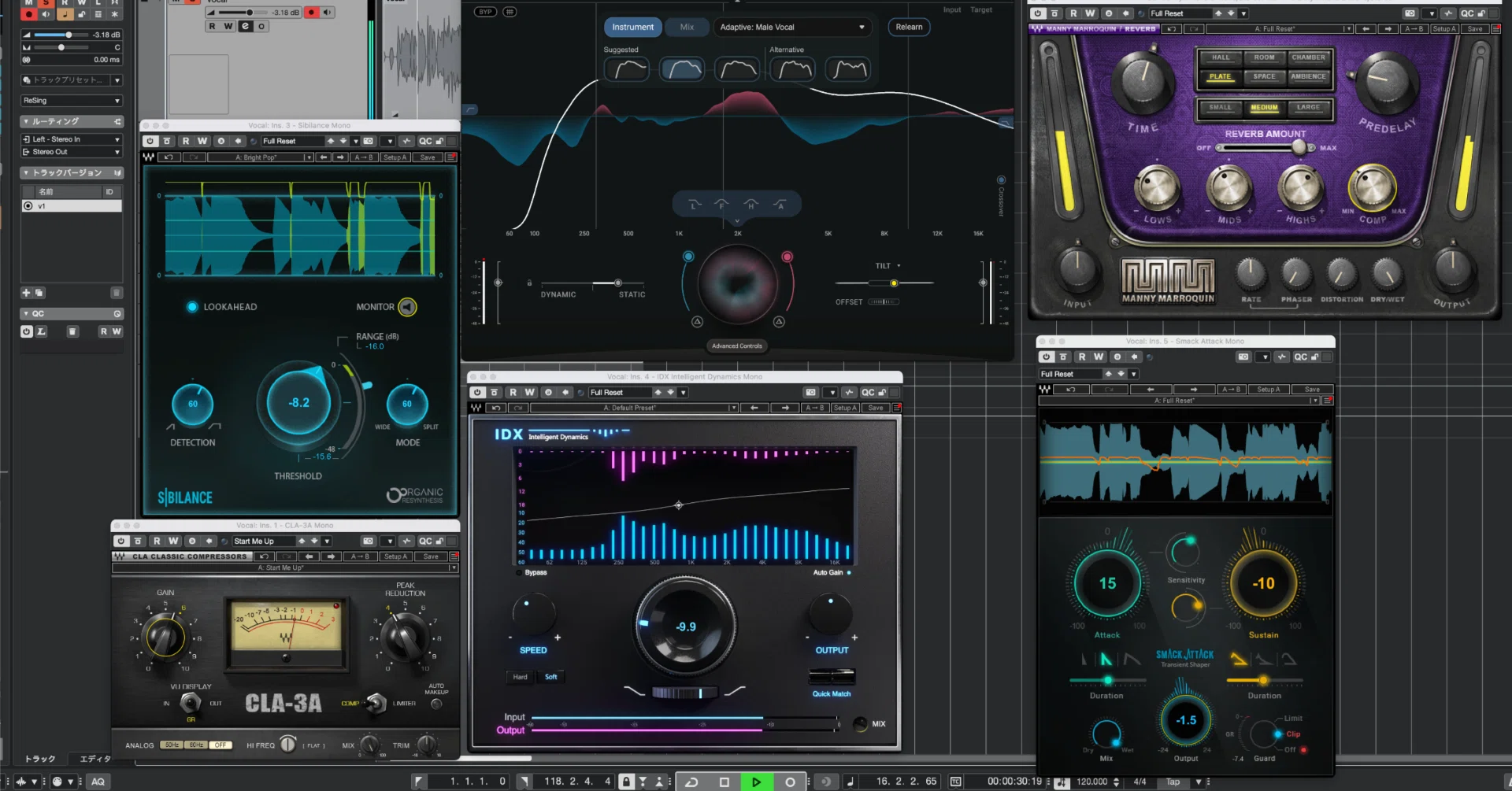The height and width of the screenshot is (791, 1512).
Task: Click Setup A in the Smack Attack toolbar
Action: point(1268,390)
